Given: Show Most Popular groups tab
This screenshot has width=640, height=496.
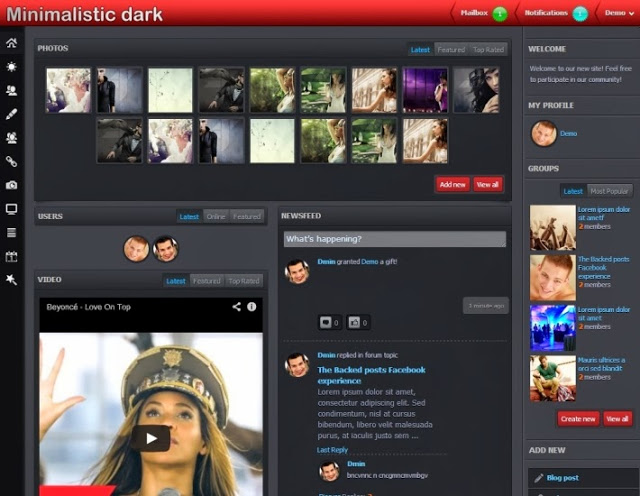Looking at the screenshot, I should 609,190.
